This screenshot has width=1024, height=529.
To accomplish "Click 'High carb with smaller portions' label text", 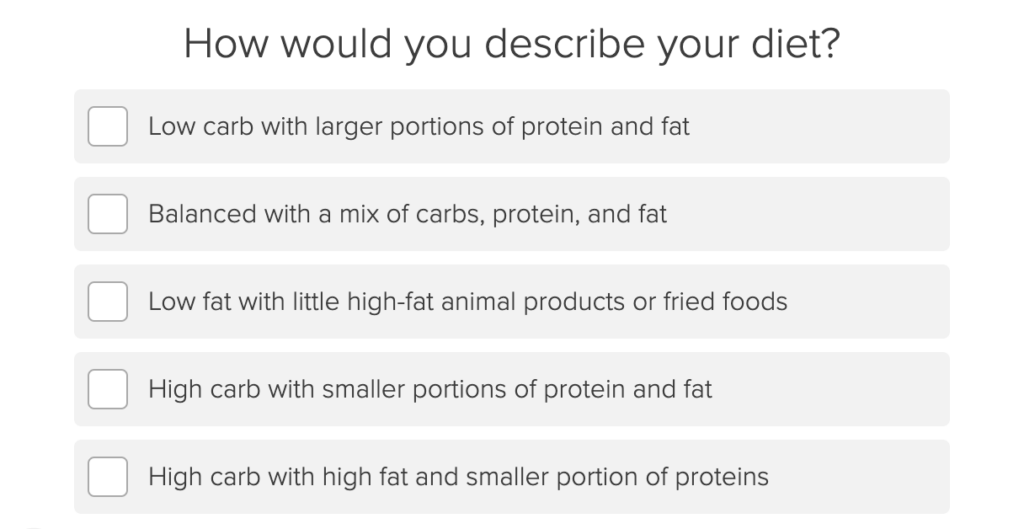I will click(430, 389).
